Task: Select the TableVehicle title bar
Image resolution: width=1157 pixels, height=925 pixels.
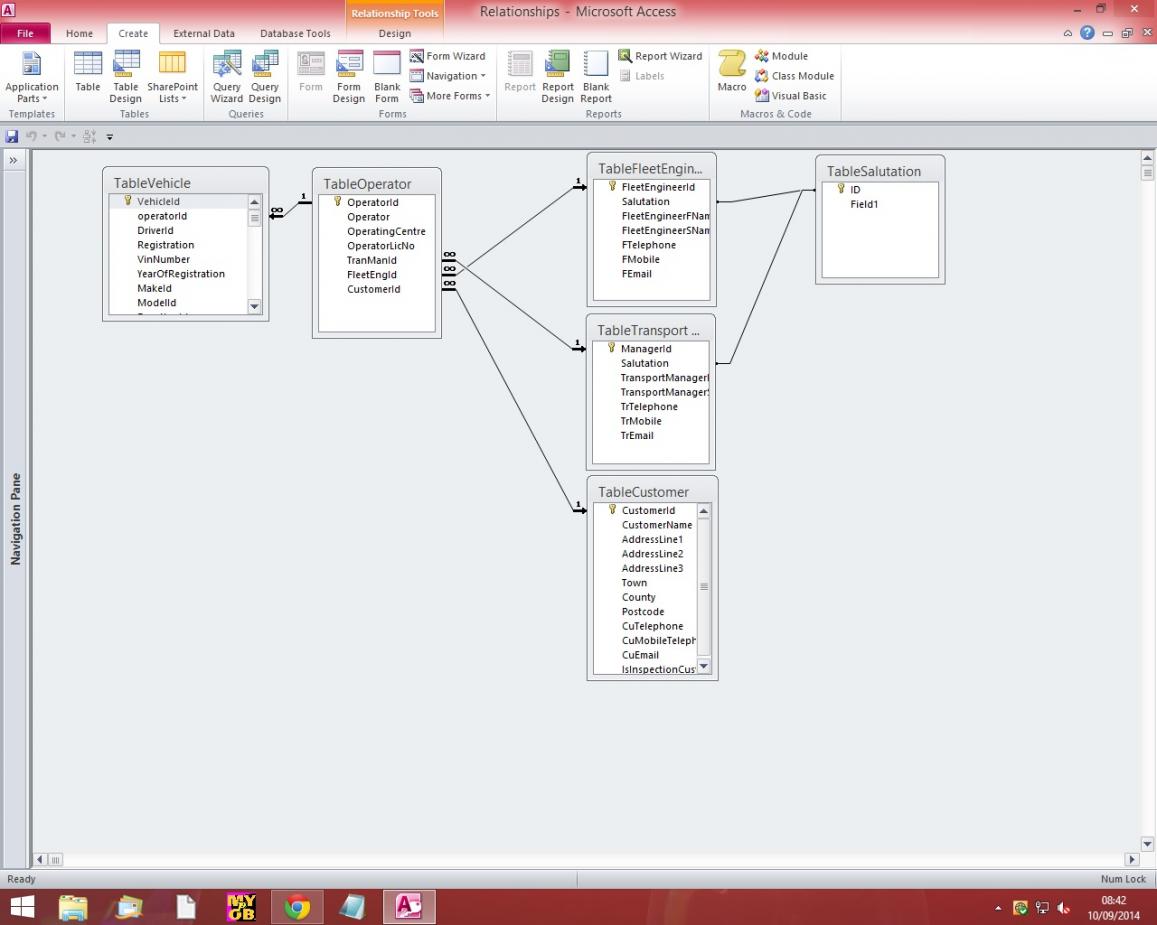Action: pos(185,183)
